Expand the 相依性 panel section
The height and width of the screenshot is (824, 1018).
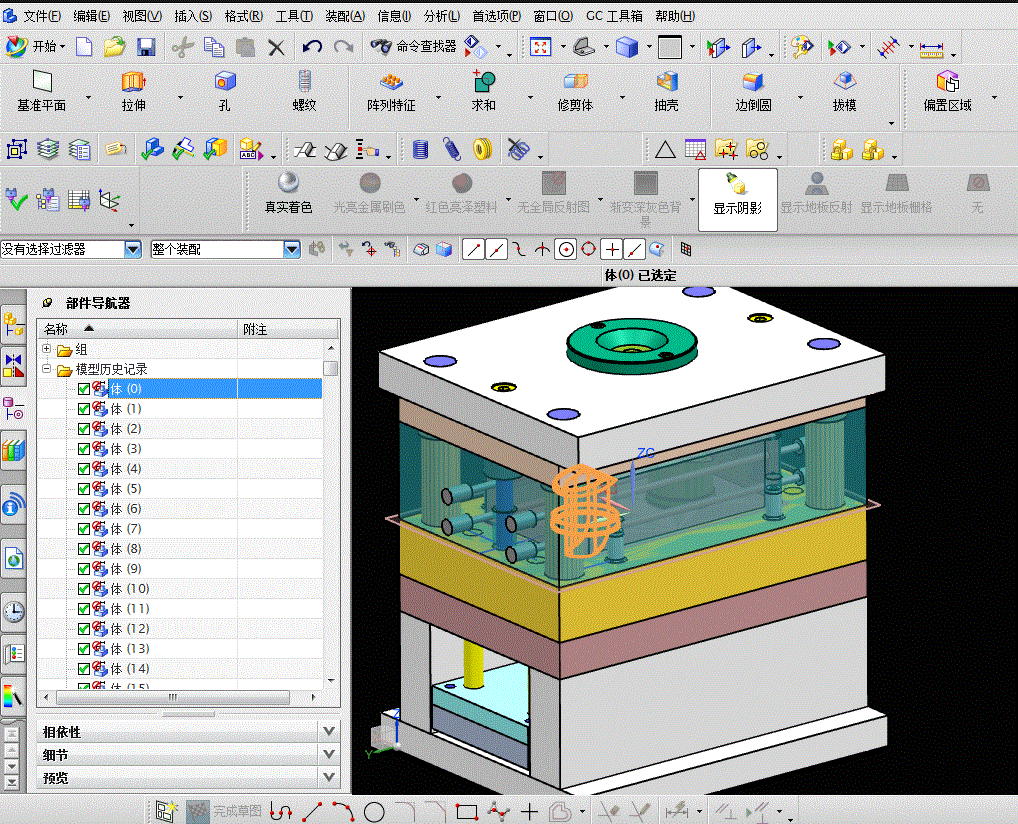[329, 732]
